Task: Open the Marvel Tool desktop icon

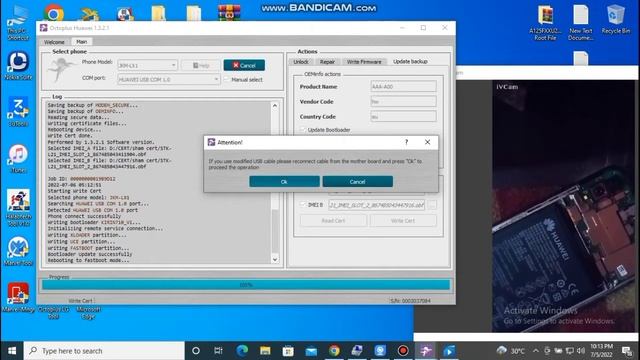Action: [18, 251]
